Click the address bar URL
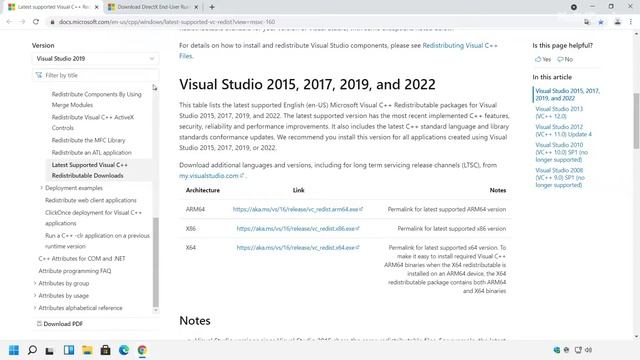The image size is (640, 360). pos(167,22)
